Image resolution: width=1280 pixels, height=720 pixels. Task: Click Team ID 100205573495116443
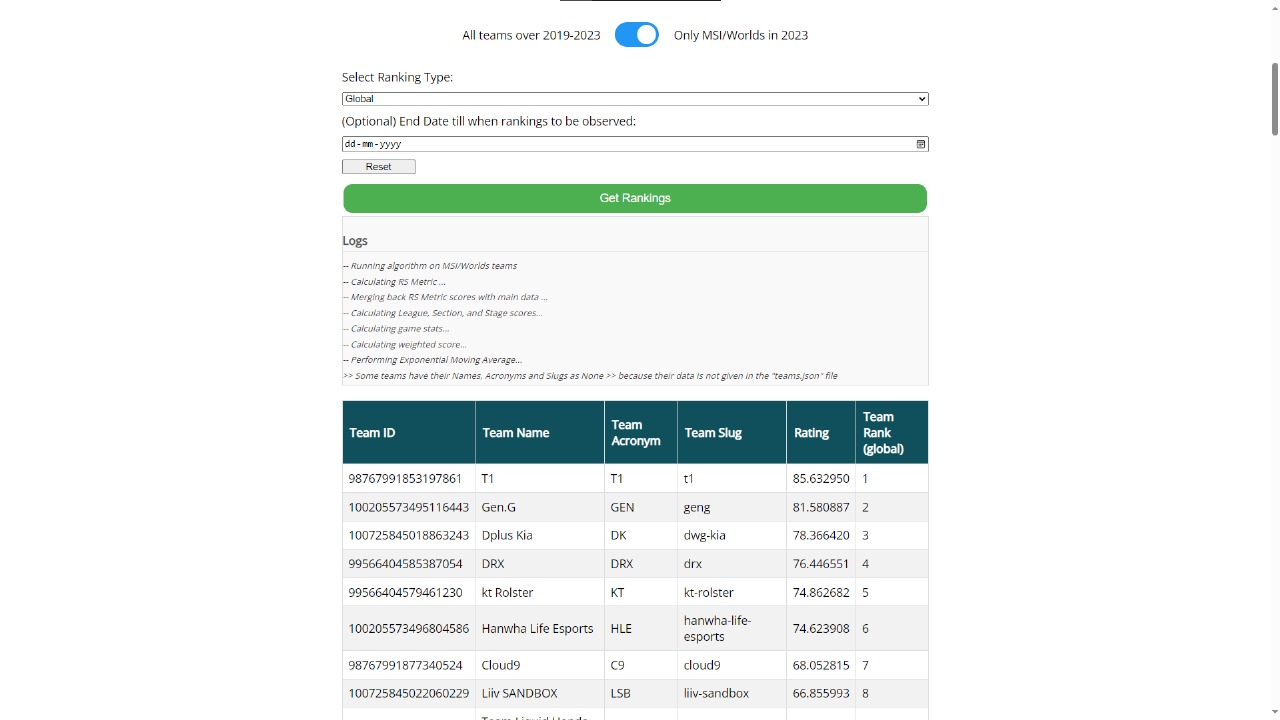(409, 507)
